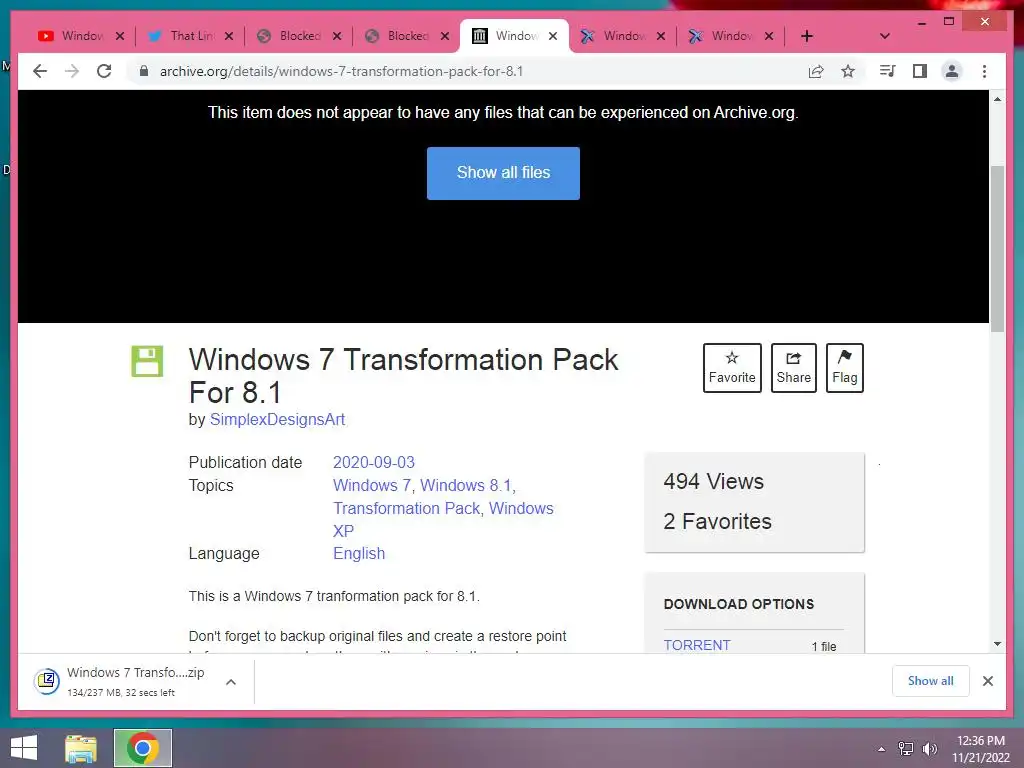Open the network tray icon
This screenshot has height=768, width=1024.
coord(906,749)
